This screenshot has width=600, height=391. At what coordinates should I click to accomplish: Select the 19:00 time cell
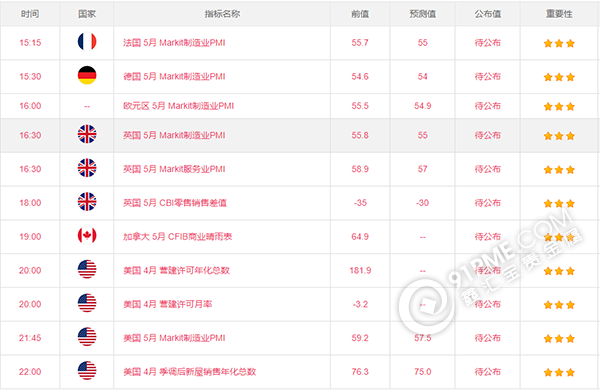coord(30,236)
